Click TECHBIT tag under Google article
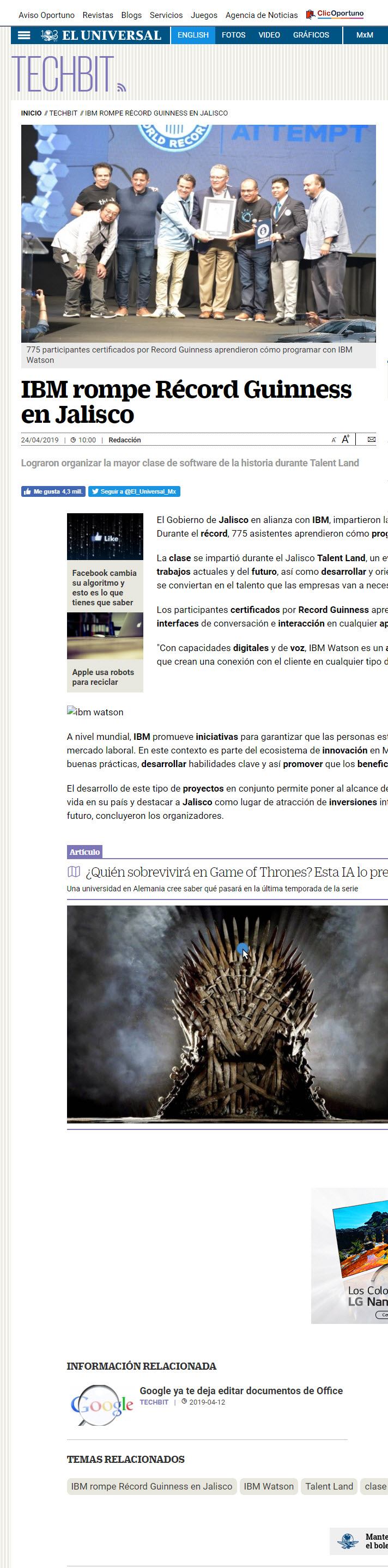 (x=154, y=1402)
